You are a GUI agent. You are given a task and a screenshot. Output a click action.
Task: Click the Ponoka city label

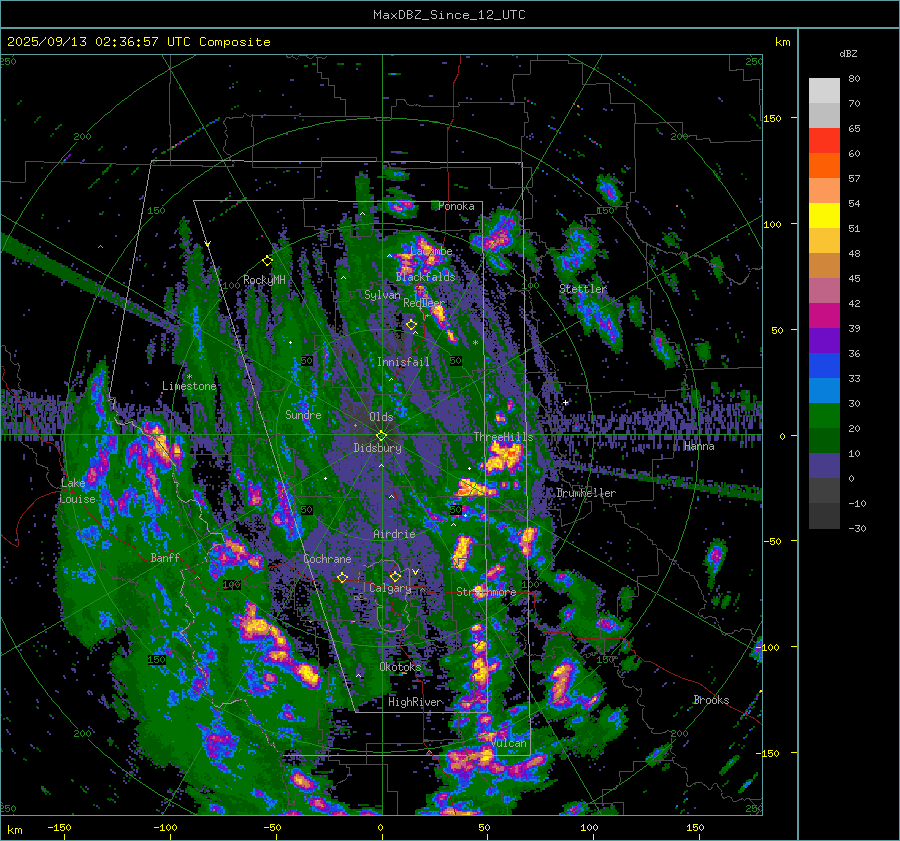pyautogui.click(x=456, y=206)
